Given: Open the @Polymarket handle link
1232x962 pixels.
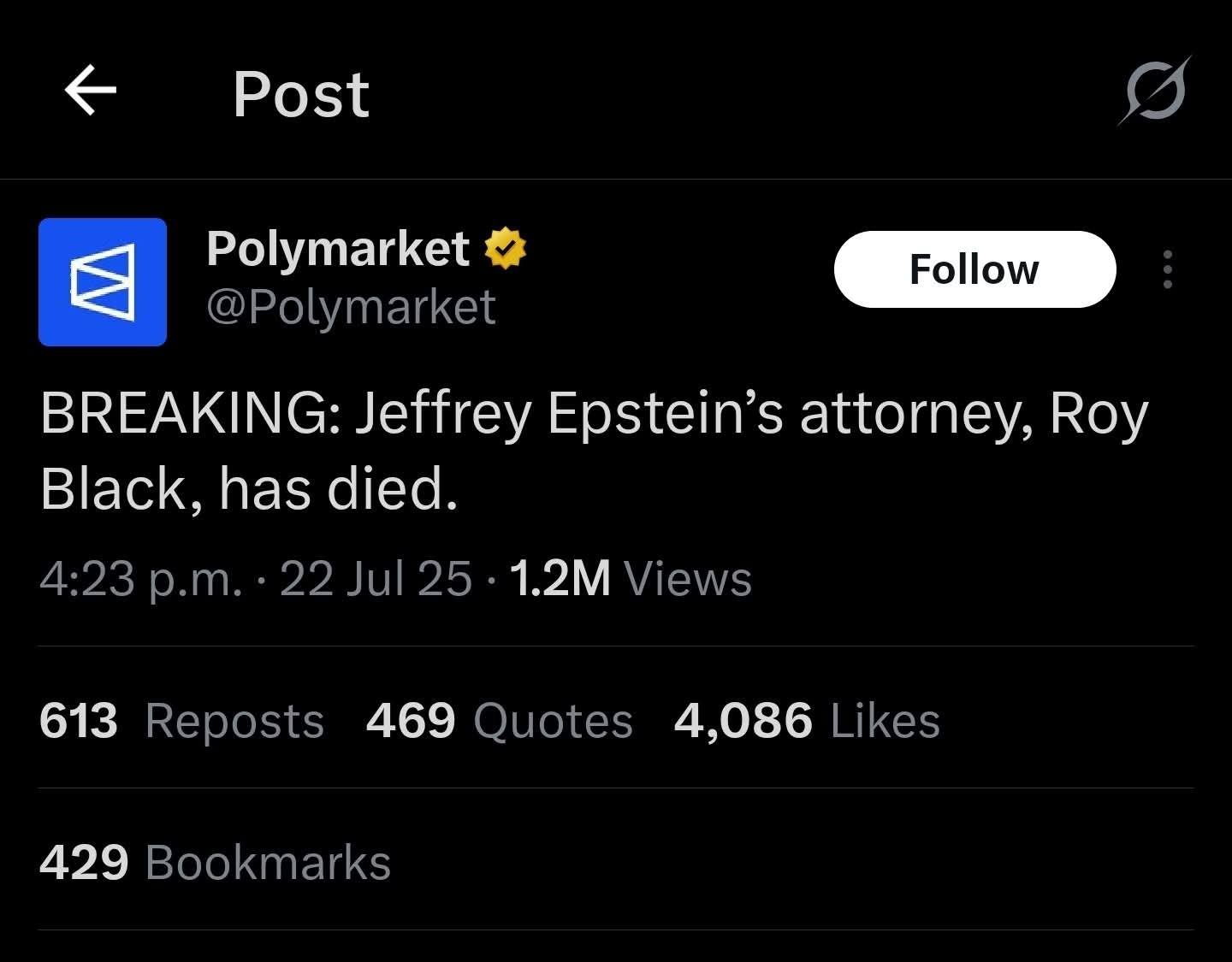Looking at the screenshot, I should pos(351,307).
